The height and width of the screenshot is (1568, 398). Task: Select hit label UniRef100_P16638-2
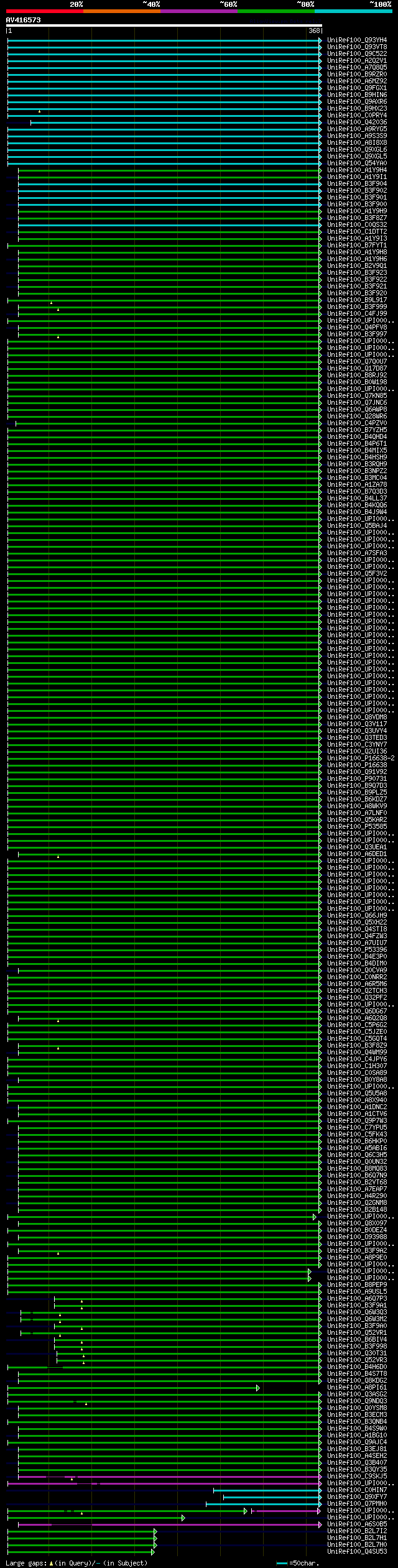click(361, 759)
